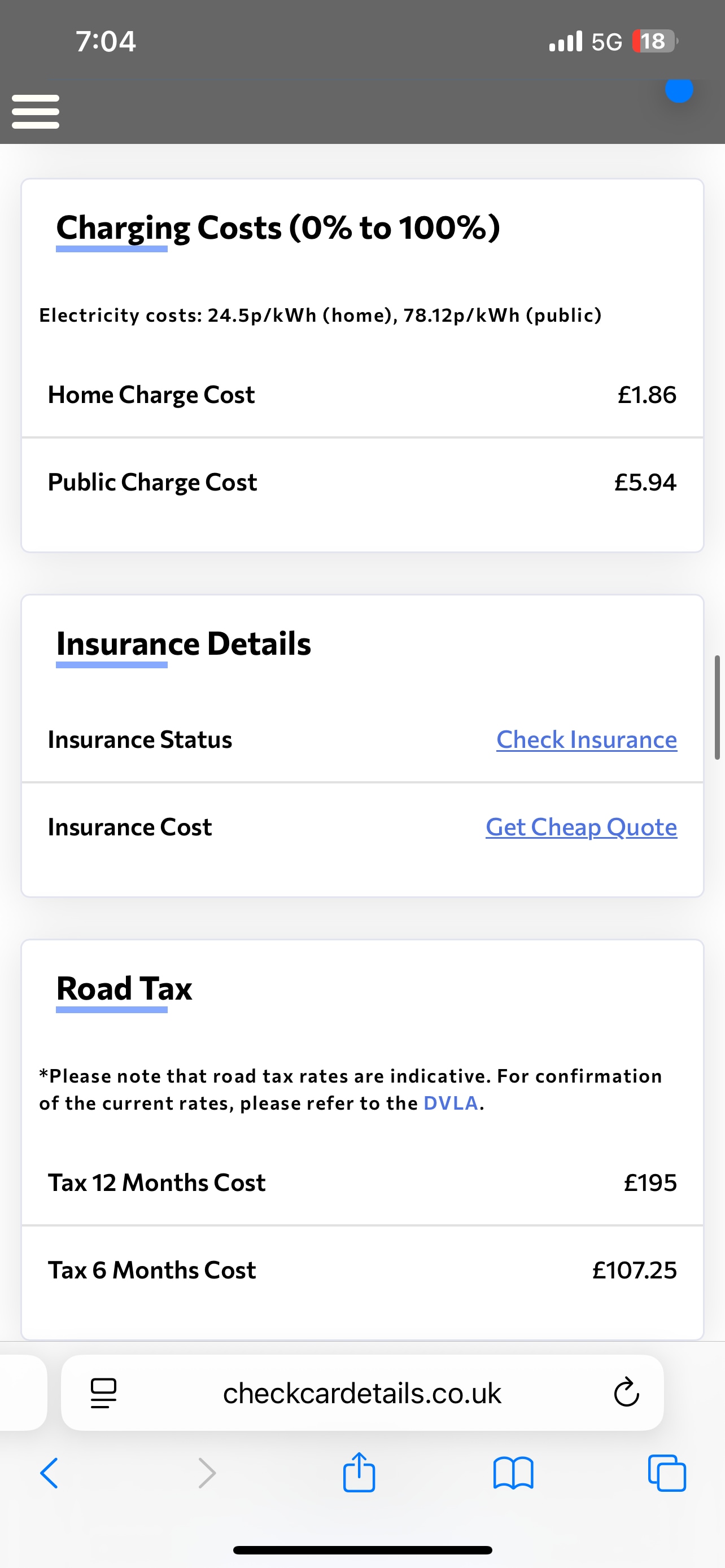Tap the blue circle floating button
This screenshot has height=1568, width=725.
679,90
